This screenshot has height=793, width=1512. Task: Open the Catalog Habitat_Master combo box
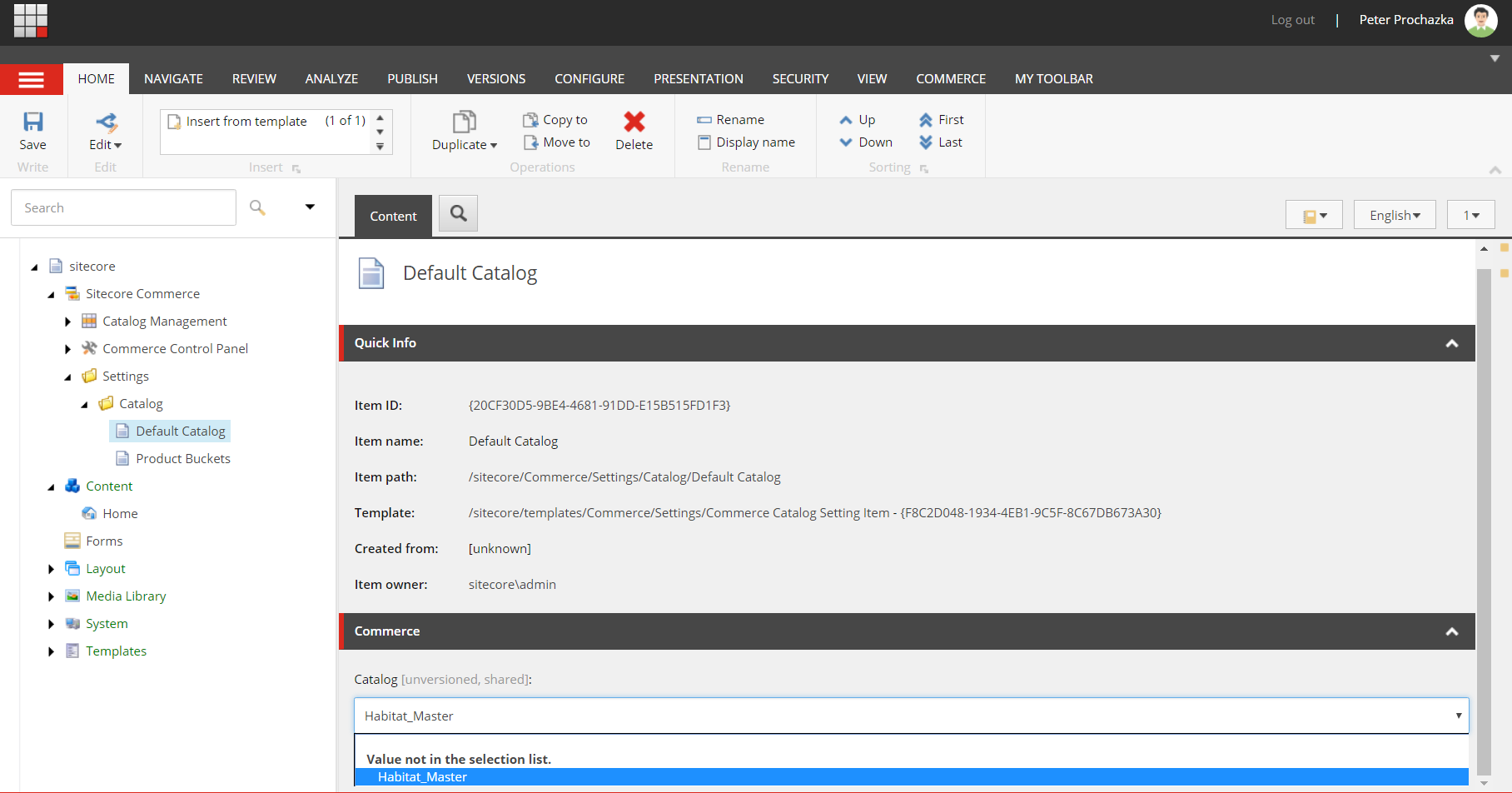coord(912,716)
